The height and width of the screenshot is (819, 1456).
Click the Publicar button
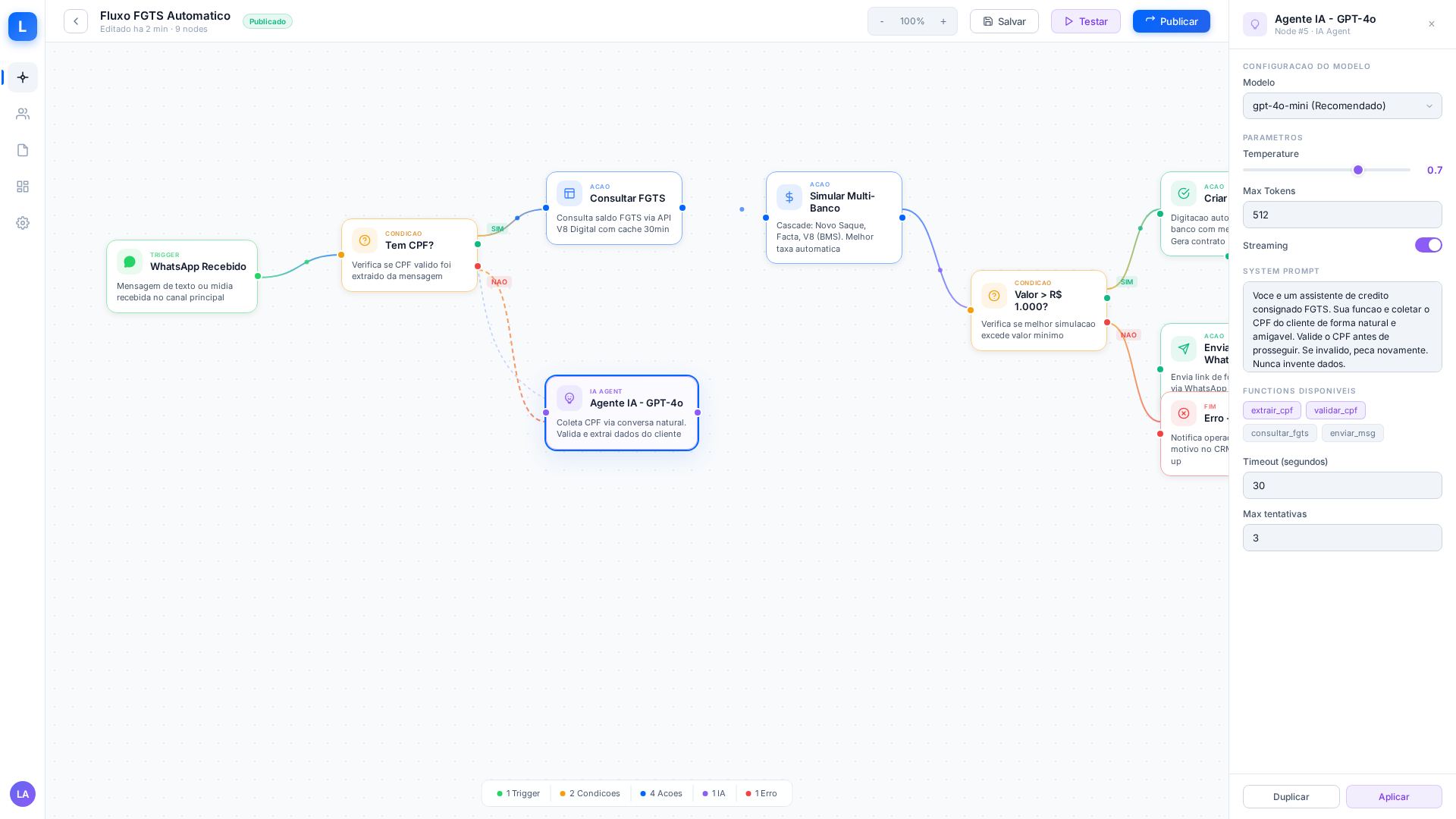point(1171,21)
